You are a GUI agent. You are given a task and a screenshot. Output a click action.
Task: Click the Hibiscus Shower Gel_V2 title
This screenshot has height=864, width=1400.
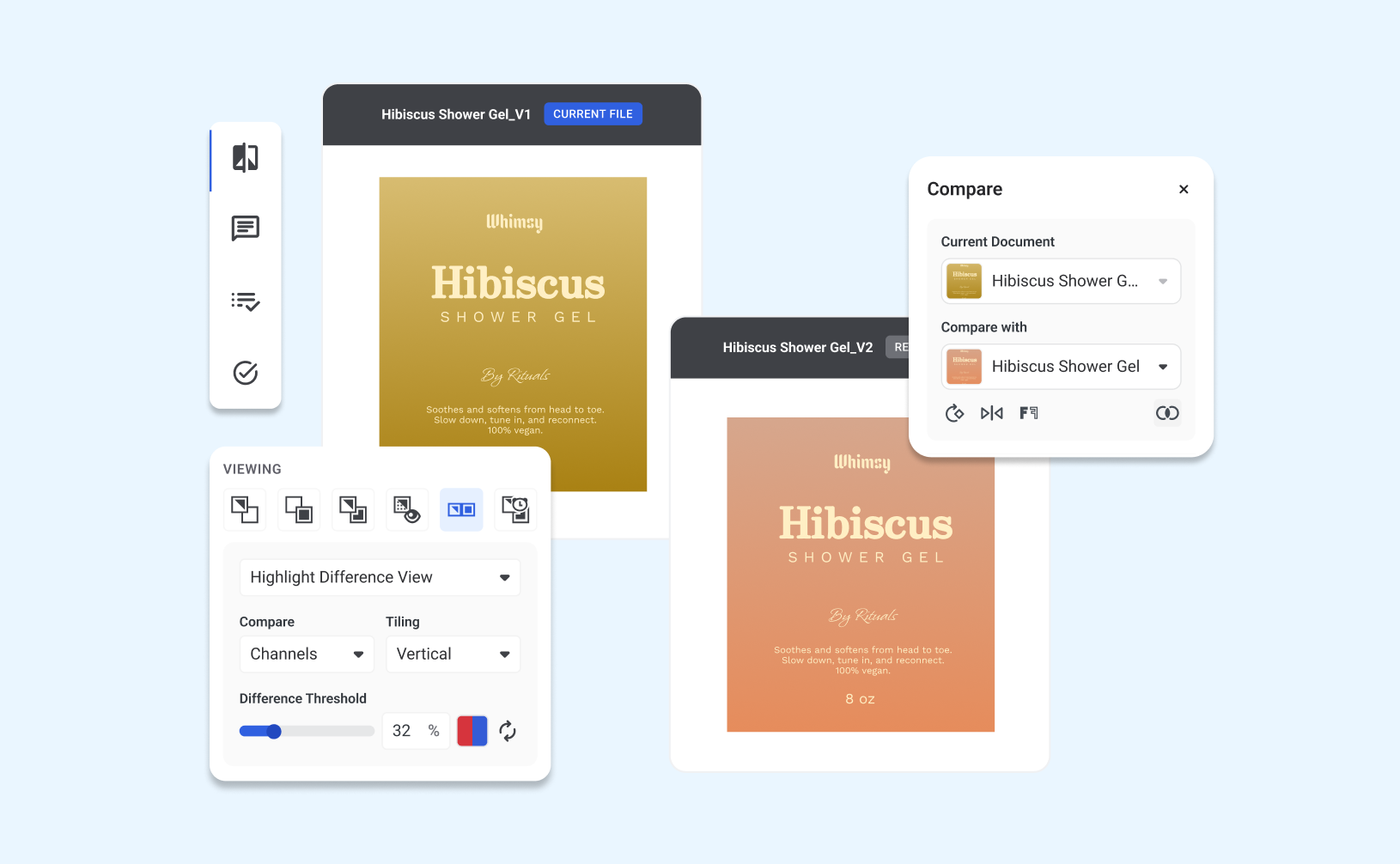click(x=798, y=348)
